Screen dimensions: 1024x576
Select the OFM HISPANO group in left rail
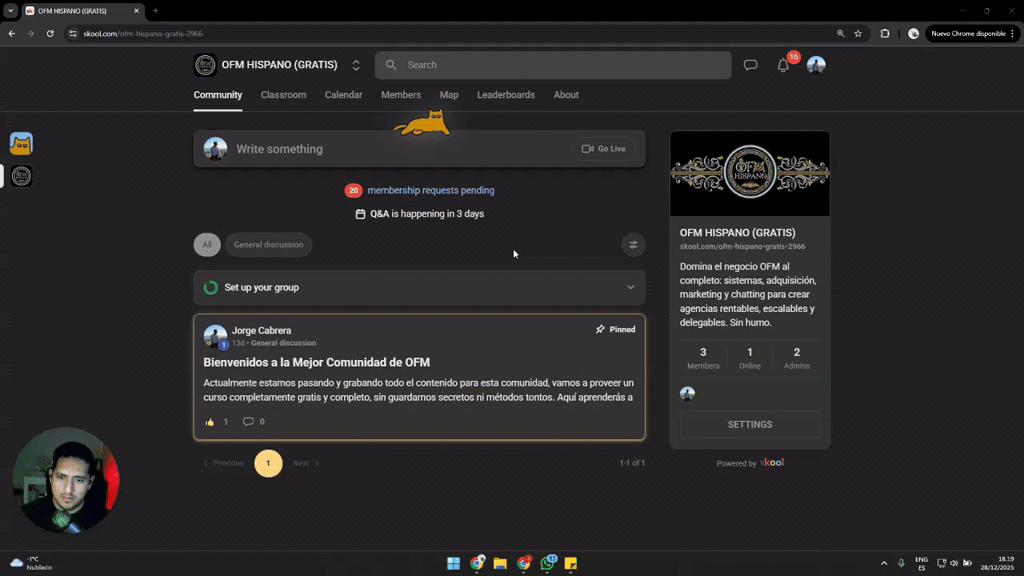[21, 176]
